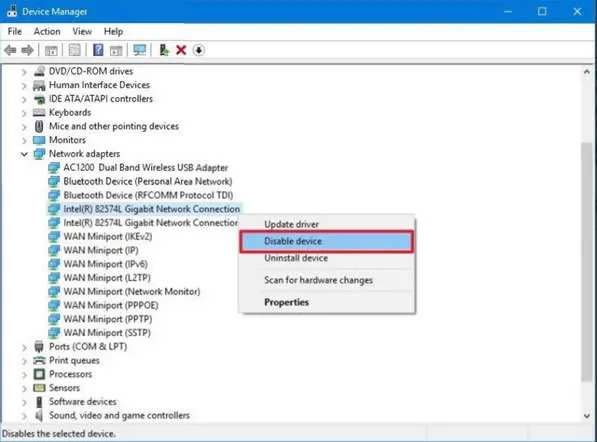Expand the Print queues node
This screenshot has width=597, height=442.
tap(24, 361)
